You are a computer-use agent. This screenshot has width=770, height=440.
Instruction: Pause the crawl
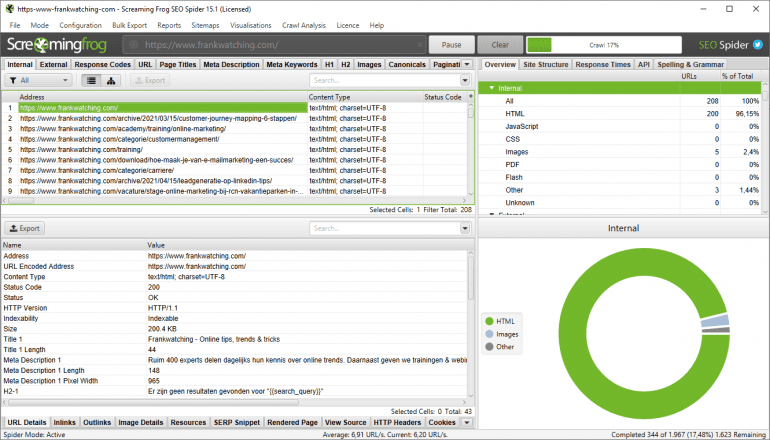[451, 45]
